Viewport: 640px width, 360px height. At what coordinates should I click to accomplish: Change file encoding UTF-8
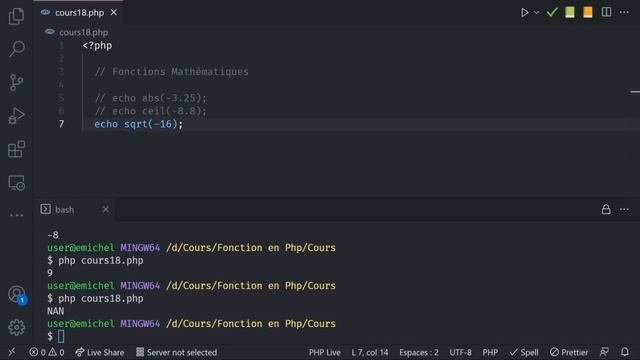460,352
